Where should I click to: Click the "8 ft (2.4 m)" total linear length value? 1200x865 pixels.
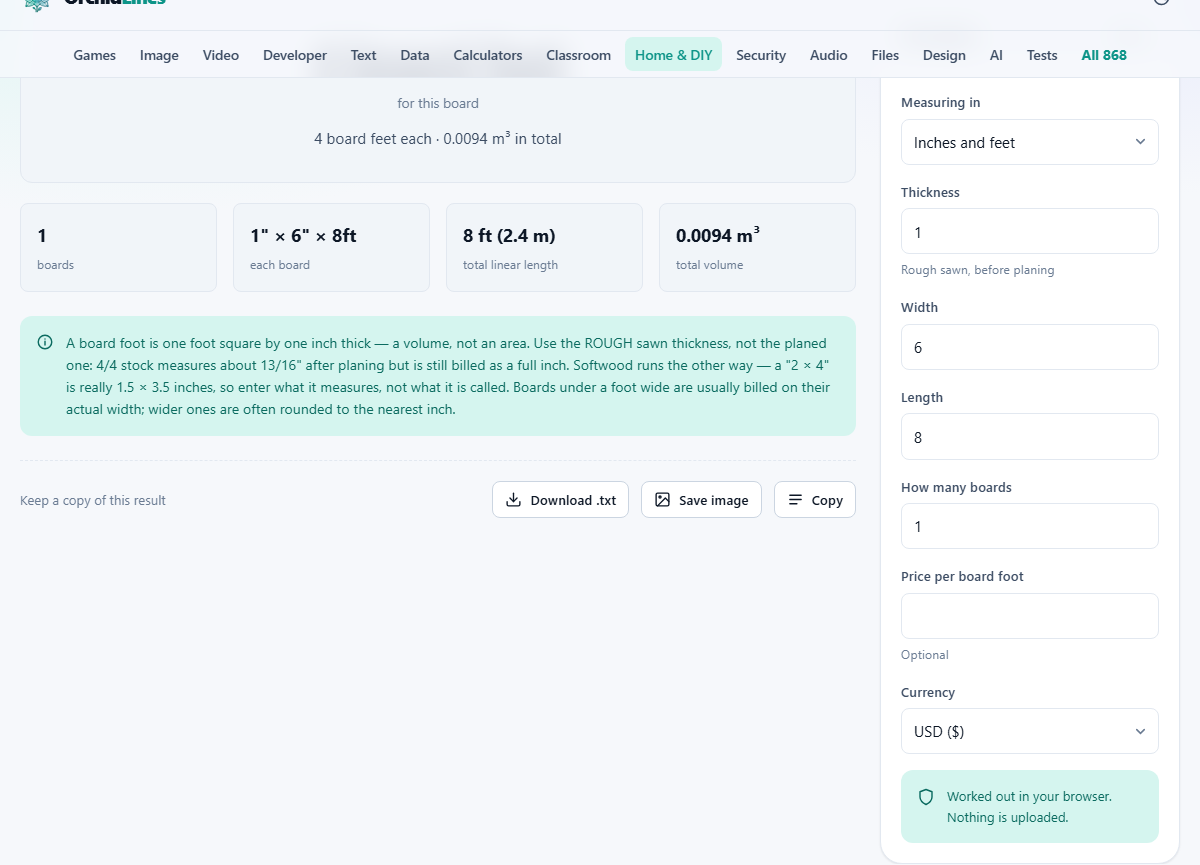(x=509, y=236)
